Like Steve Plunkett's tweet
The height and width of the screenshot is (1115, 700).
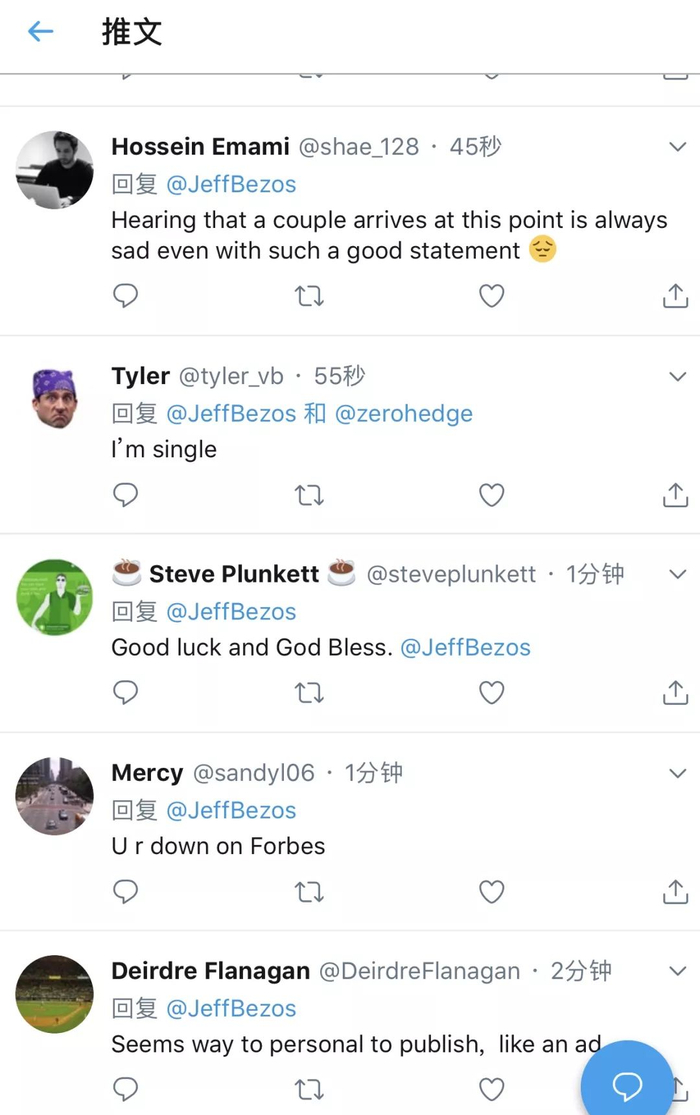(491, 692)
